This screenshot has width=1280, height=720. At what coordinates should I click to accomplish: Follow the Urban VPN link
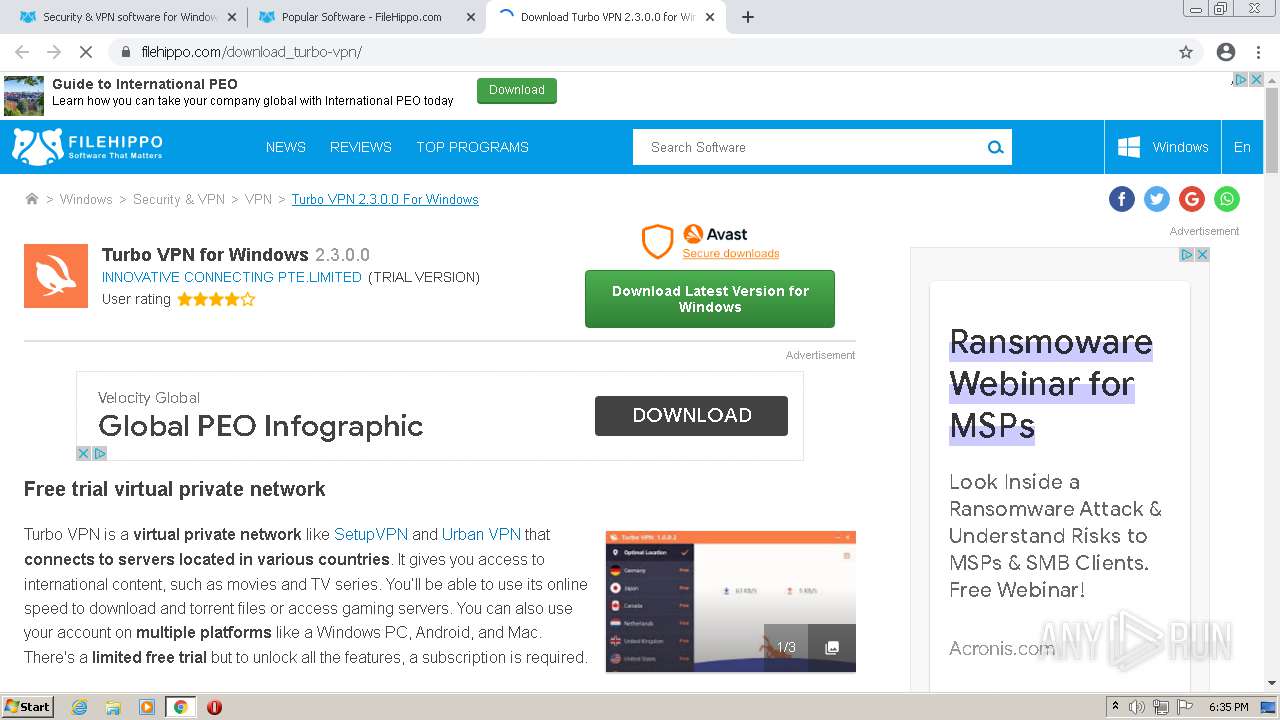pyautogui.click(x=481, y=534)
